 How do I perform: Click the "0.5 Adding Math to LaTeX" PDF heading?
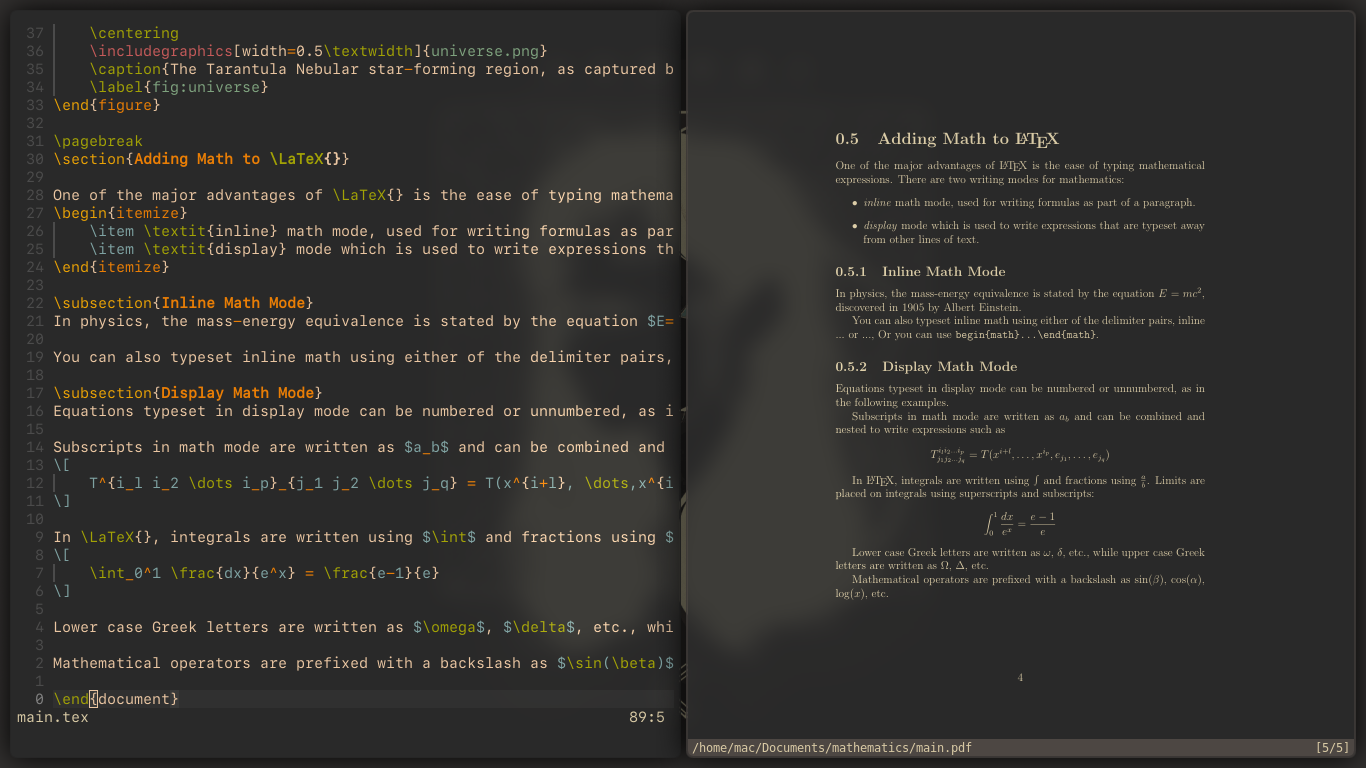click(x=946, y=139)
